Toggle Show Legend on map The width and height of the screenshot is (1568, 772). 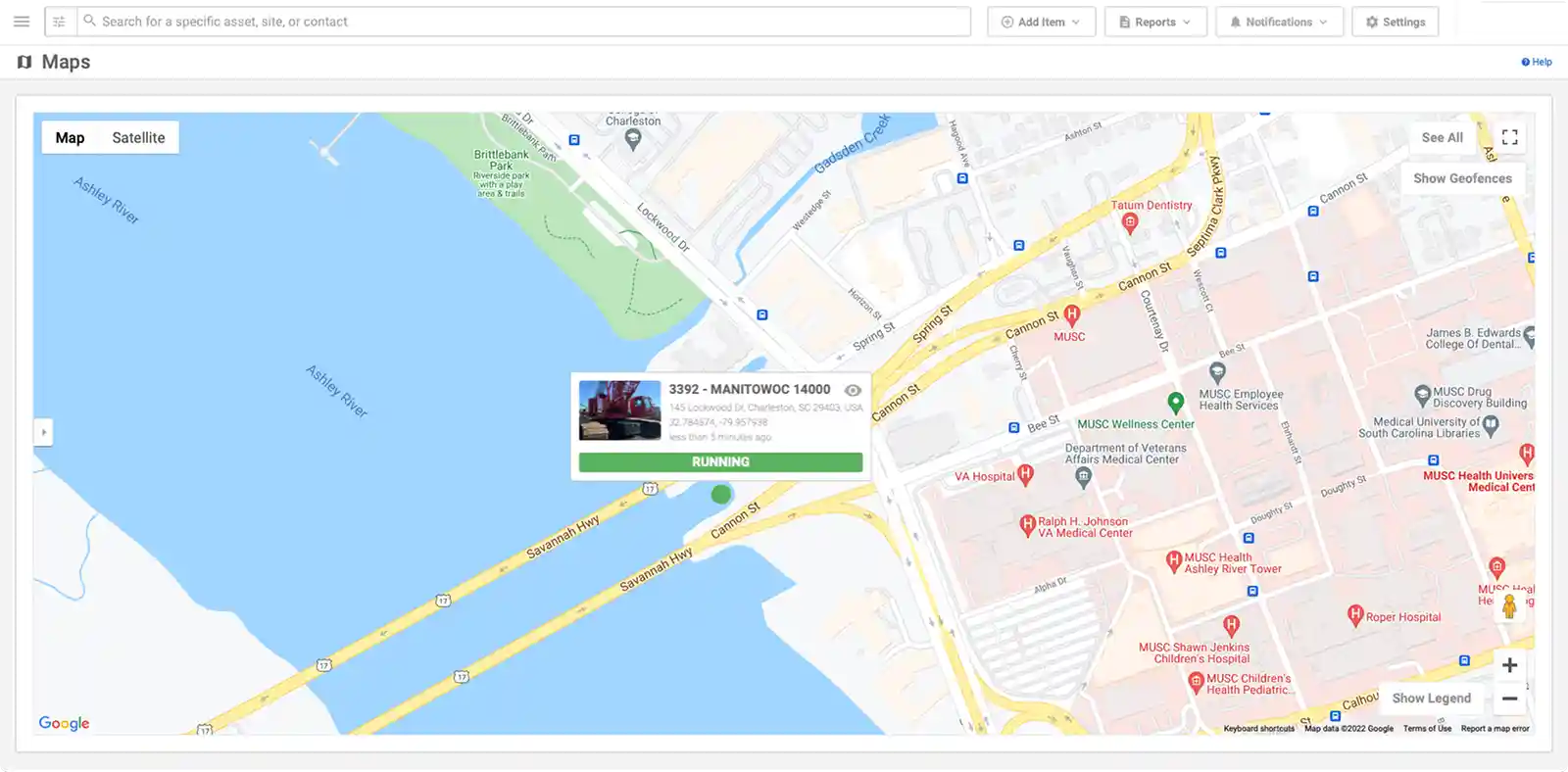coord(1431,699)
